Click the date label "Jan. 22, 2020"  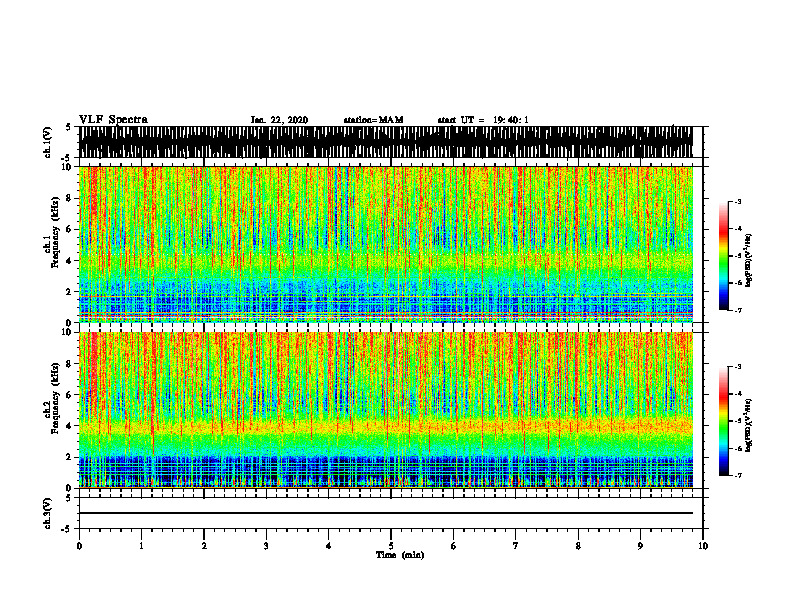pyautogui.click(x=279, y=120)
